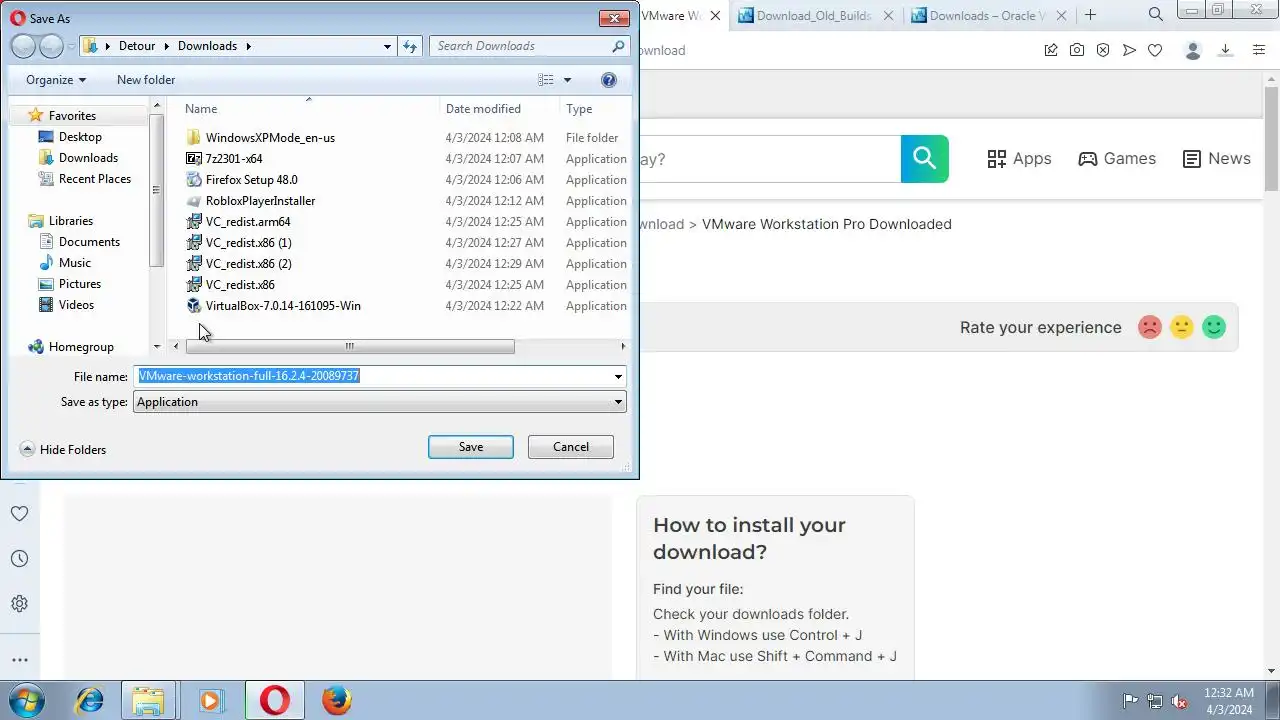Open Opera sidebar heart icon

click(19, 514)
